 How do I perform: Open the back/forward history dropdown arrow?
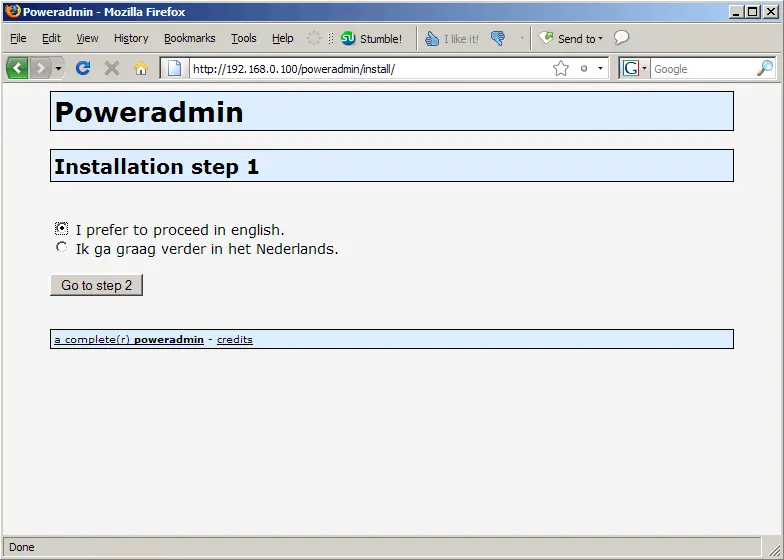58,68
